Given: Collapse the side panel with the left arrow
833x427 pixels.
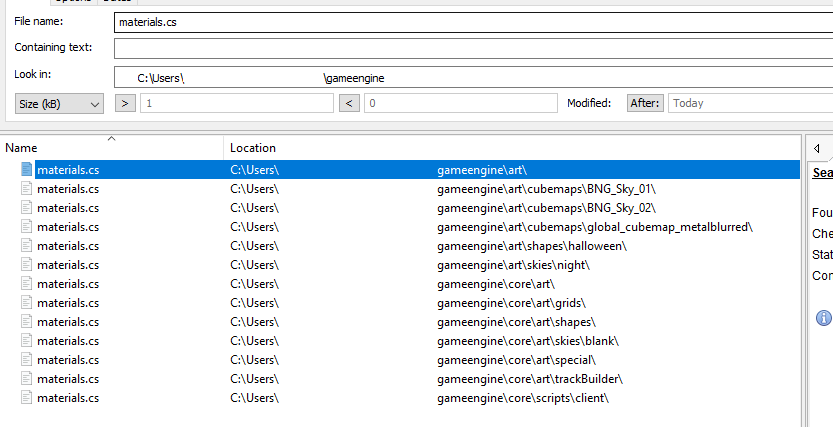Looking at the screenshot, I should [817, 148].
